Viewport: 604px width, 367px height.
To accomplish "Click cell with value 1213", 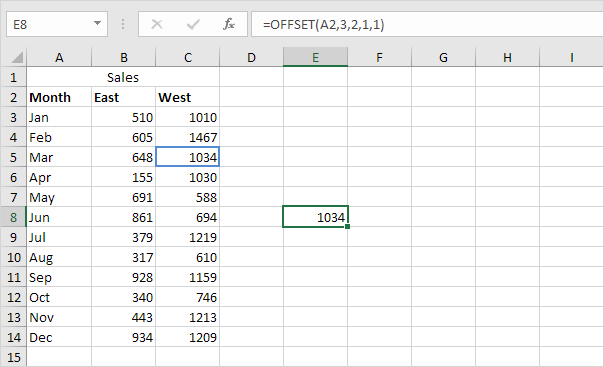I will tap(188, 318).
